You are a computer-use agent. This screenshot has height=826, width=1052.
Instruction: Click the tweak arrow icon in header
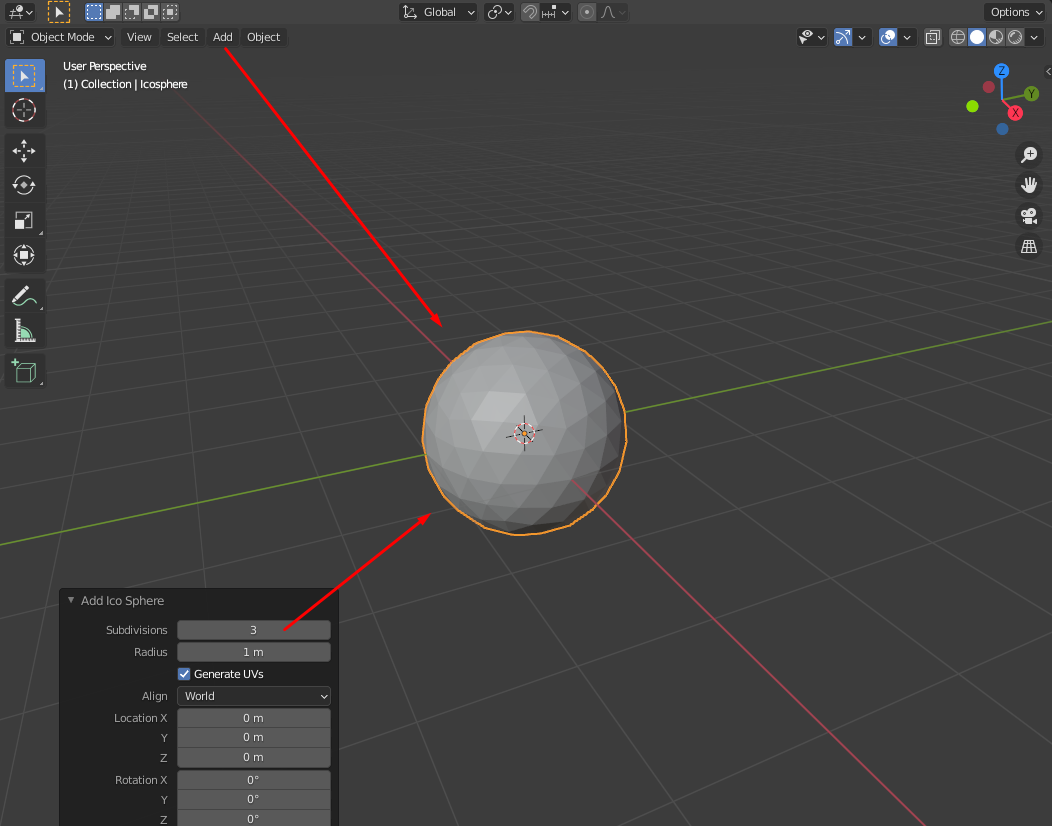pyautogui.click(x=59, y=12)
